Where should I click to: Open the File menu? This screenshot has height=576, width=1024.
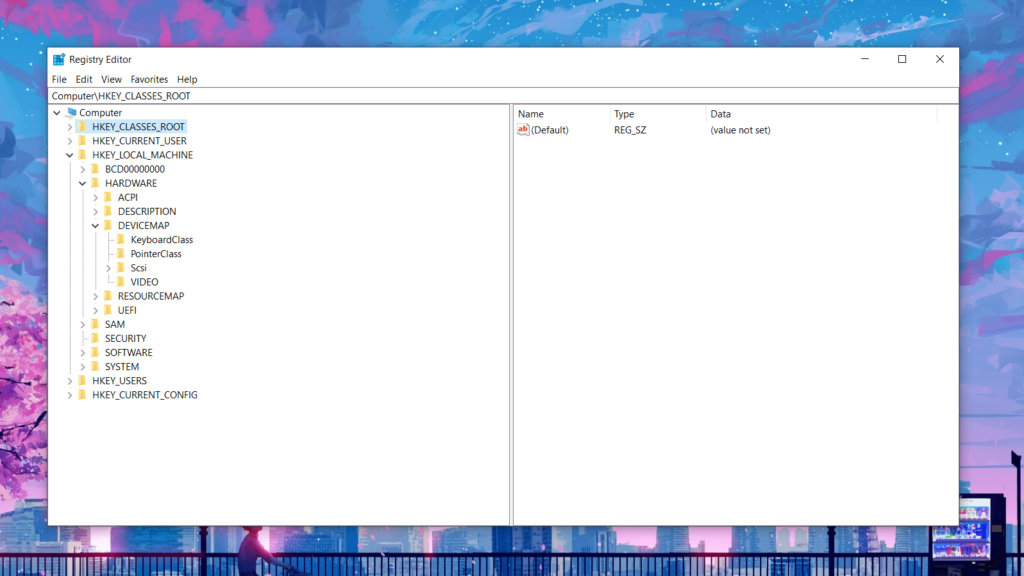tap(59, 79)
